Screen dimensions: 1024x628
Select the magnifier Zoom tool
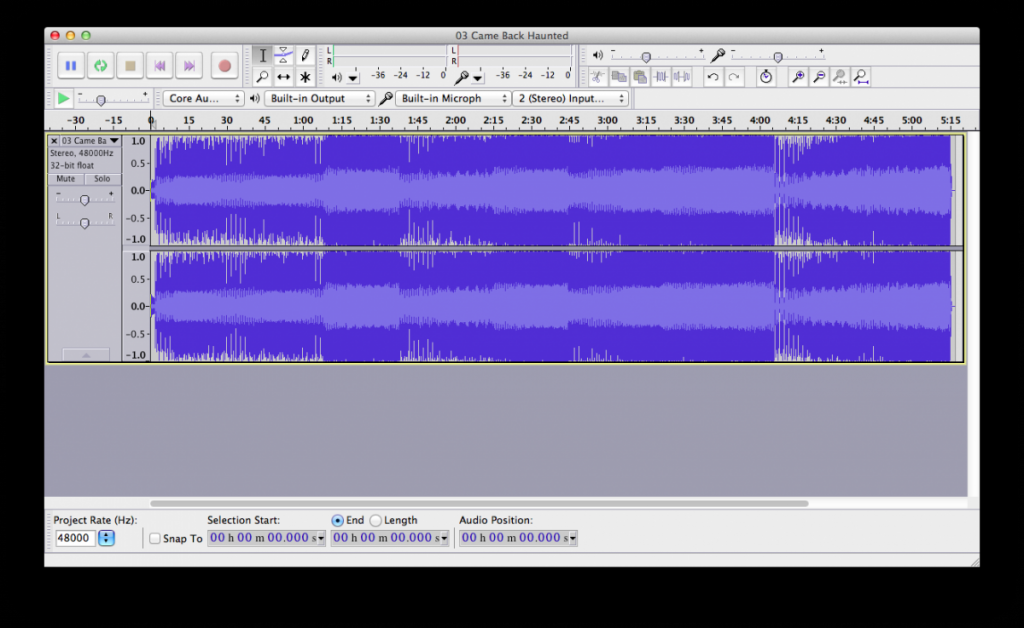pyautogui.click(x=263, y=77)
